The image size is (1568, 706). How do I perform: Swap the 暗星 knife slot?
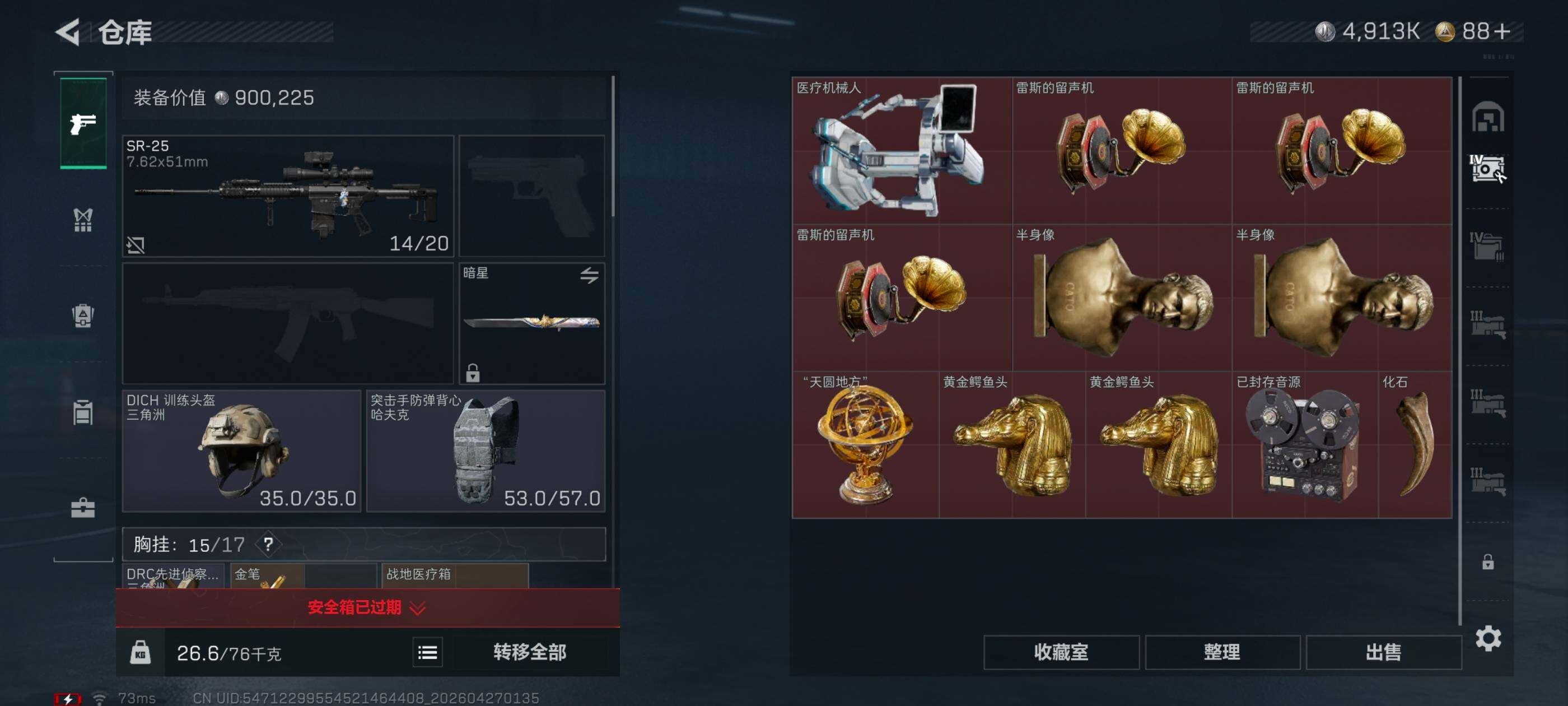click(x=589, y=275)
